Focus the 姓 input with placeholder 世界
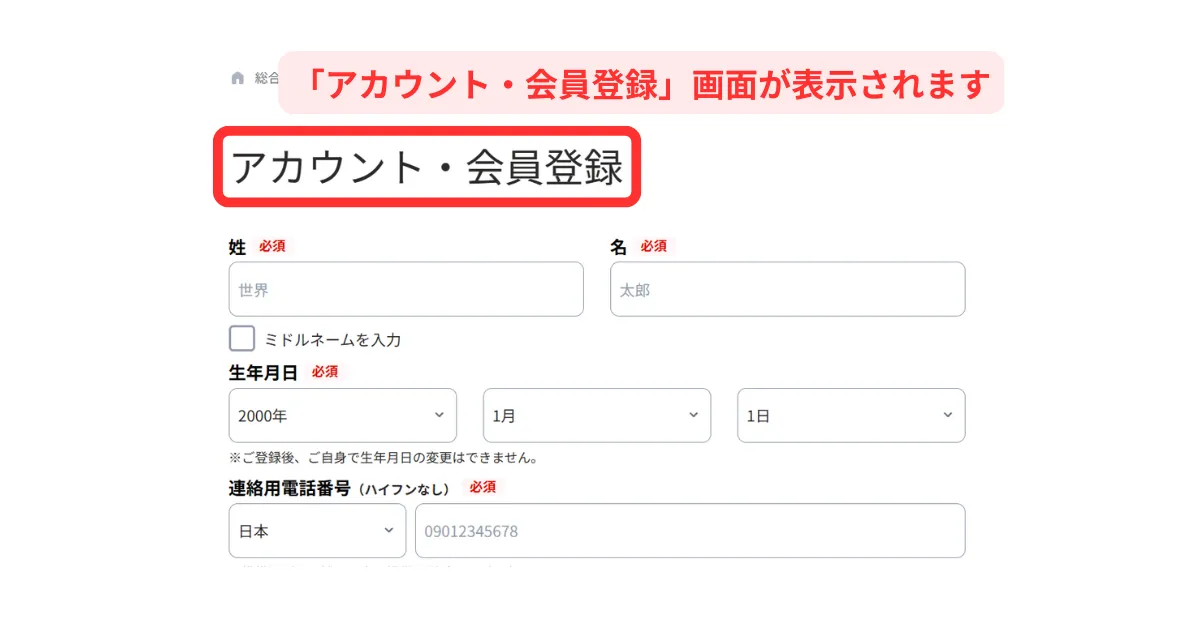 pos(406,290)
